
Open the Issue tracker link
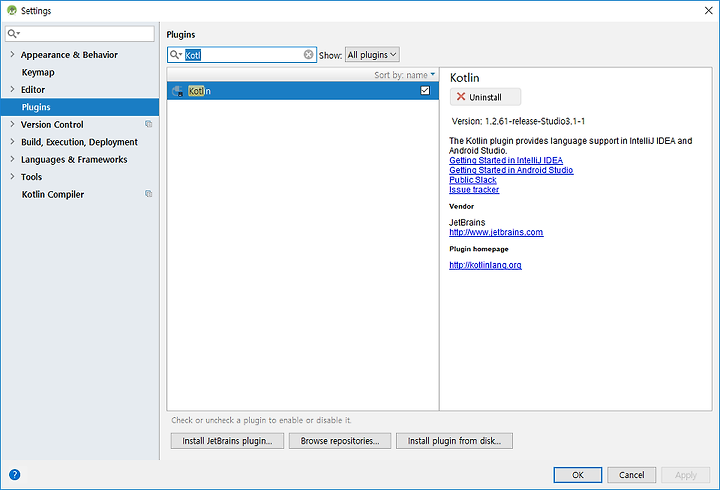474,190
